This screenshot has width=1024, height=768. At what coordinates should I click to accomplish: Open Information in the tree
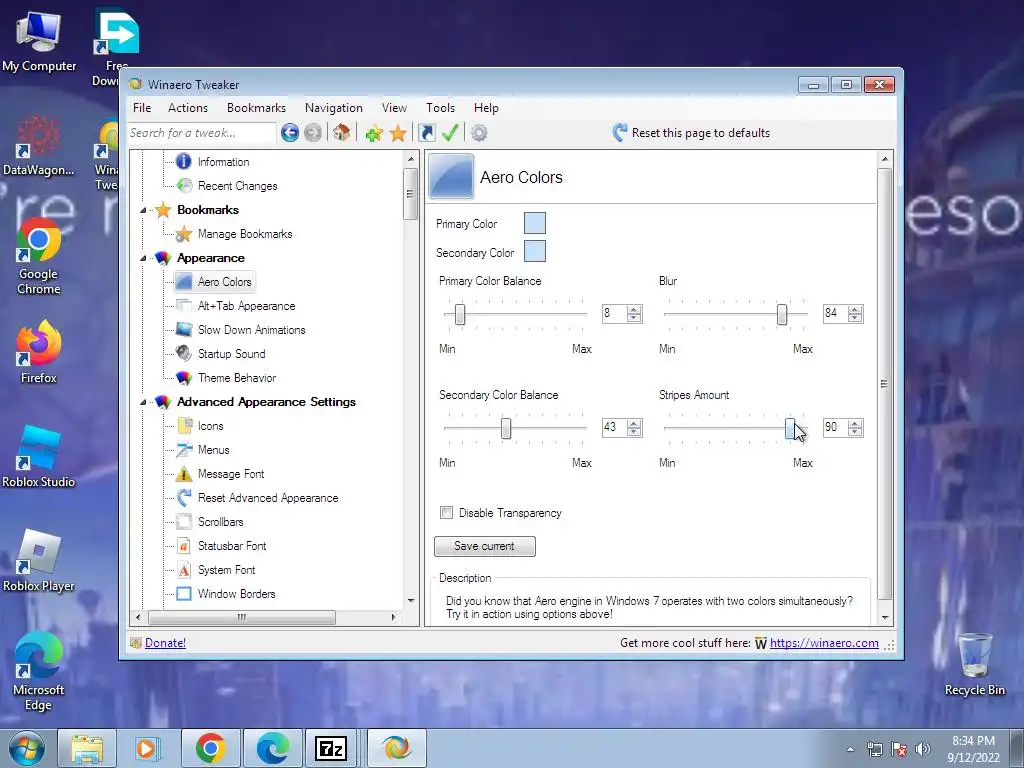click(223, 161)
